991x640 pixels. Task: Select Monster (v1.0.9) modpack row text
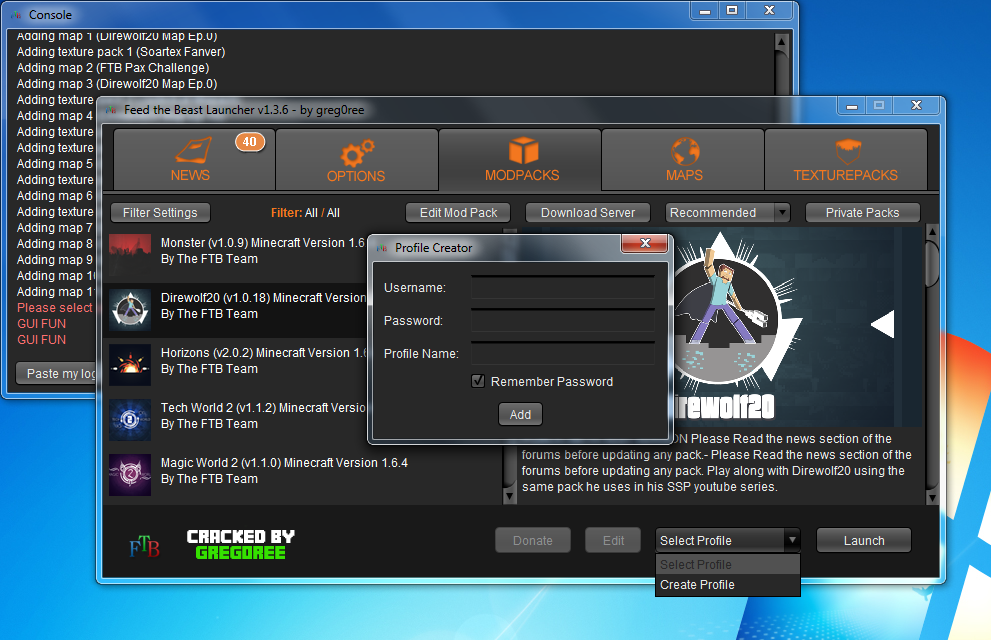coord(262,251)
